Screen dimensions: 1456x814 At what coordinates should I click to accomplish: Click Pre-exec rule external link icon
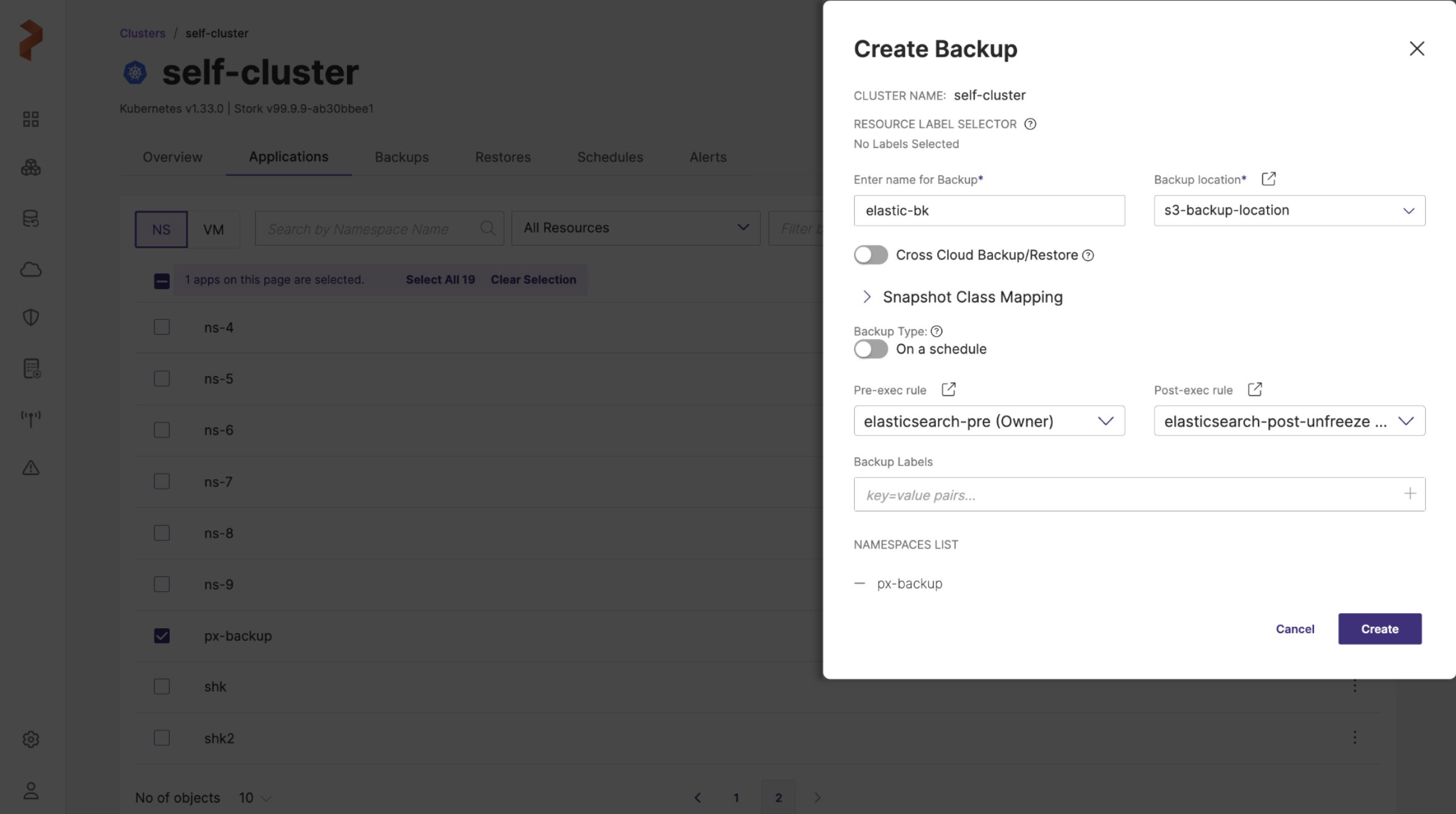pyautogui.click(x=948, y=390)
